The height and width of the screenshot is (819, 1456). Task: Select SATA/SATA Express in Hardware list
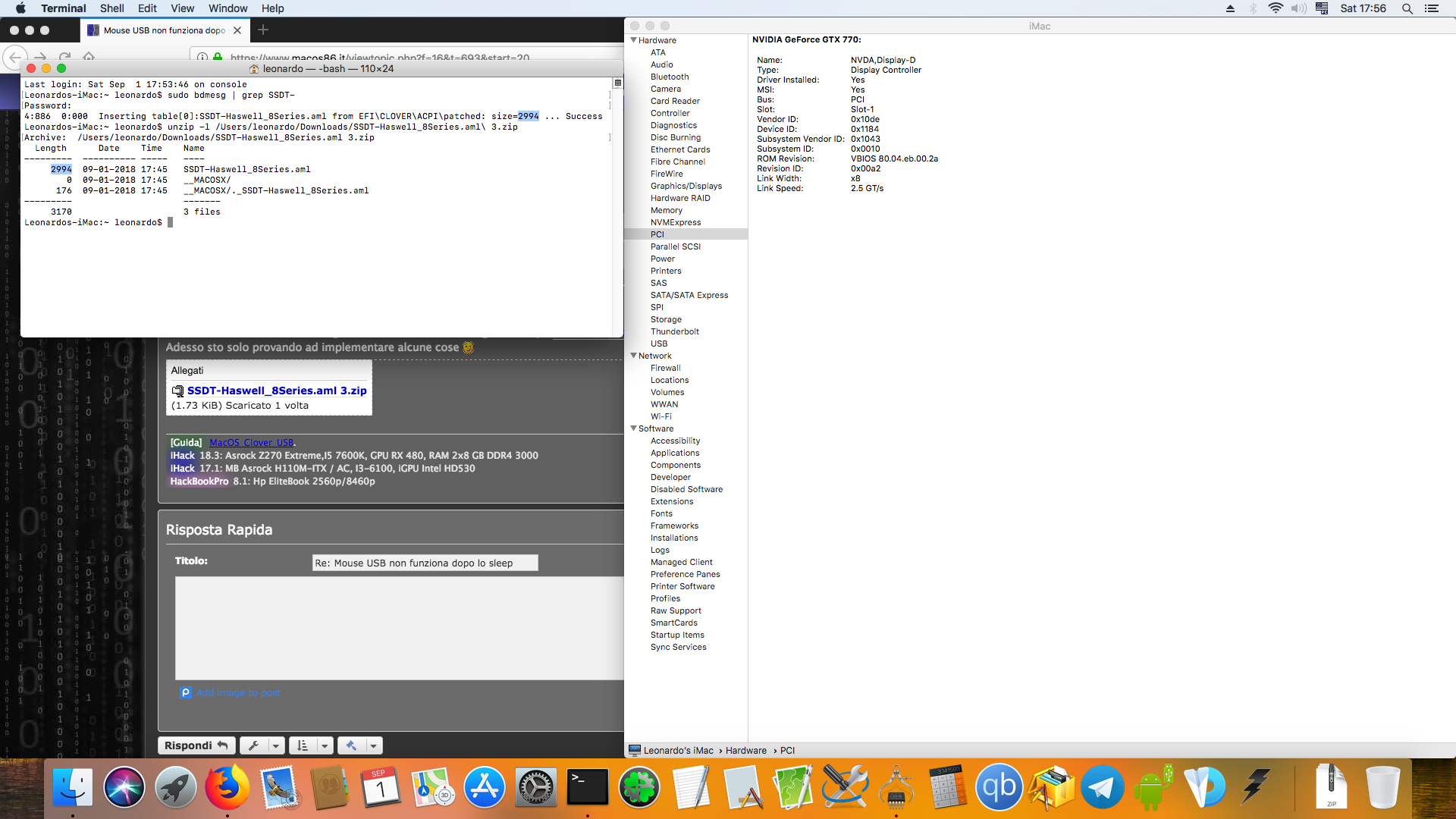(x=689, y=295)
